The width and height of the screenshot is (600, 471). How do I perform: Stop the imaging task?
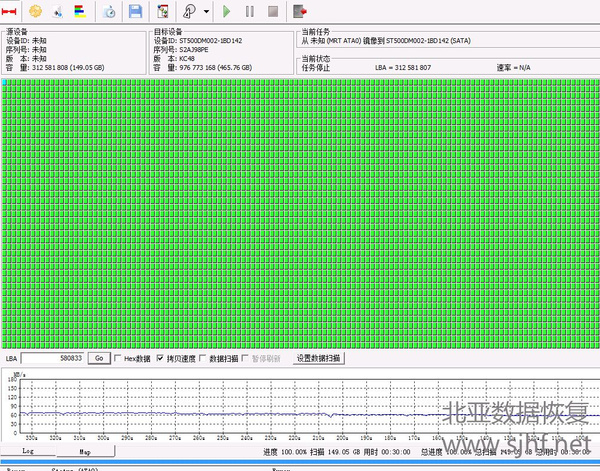click(x=273, y=11)
